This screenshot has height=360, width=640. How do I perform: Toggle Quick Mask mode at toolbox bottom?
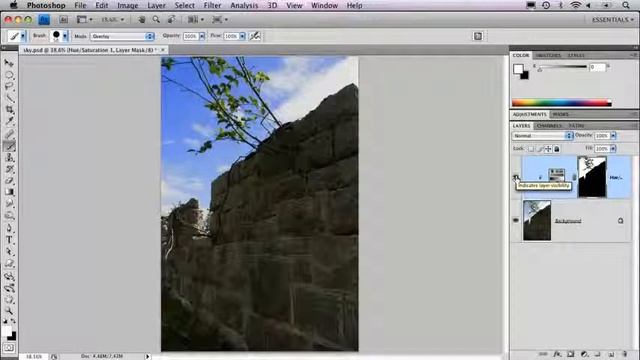(9, 348)
